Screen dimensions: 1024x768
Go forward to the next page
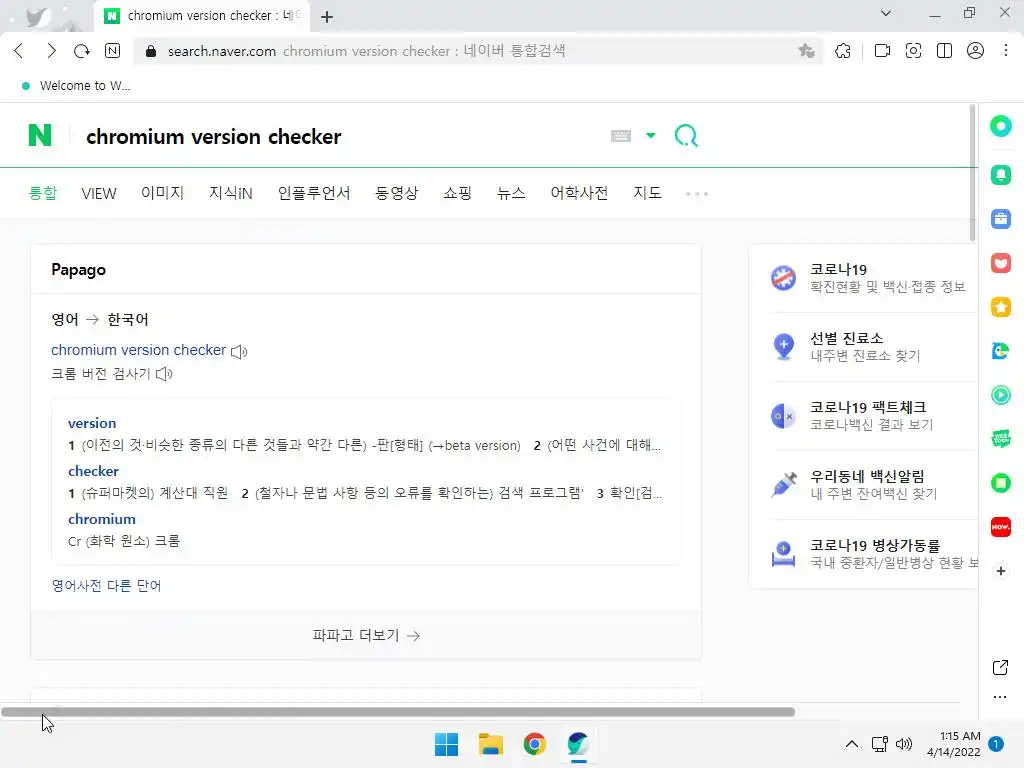coord(51,51)
